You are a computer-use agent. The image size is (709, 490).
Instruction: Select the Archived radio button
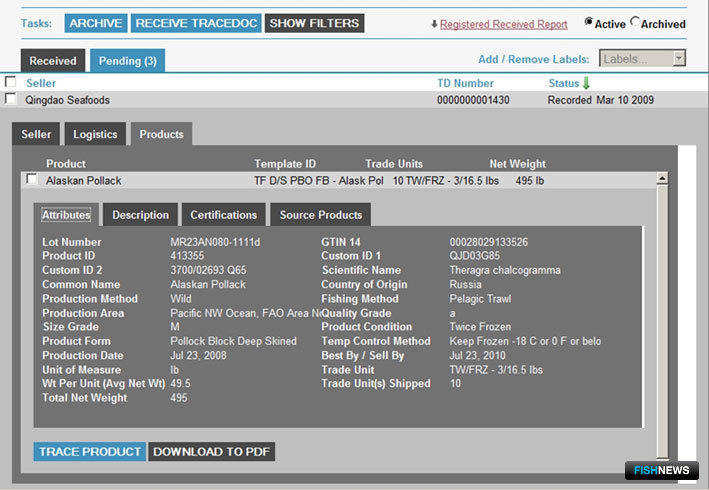tap(635, 21)
